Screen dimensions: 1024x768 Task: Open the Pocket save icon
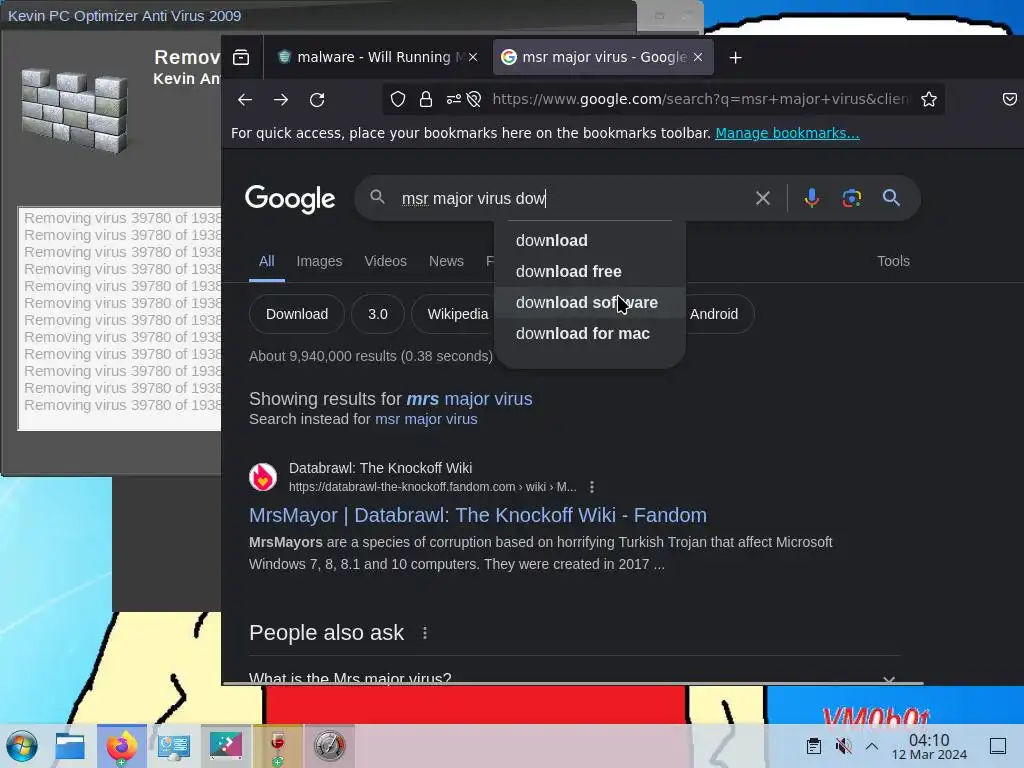click(1010, 99)
